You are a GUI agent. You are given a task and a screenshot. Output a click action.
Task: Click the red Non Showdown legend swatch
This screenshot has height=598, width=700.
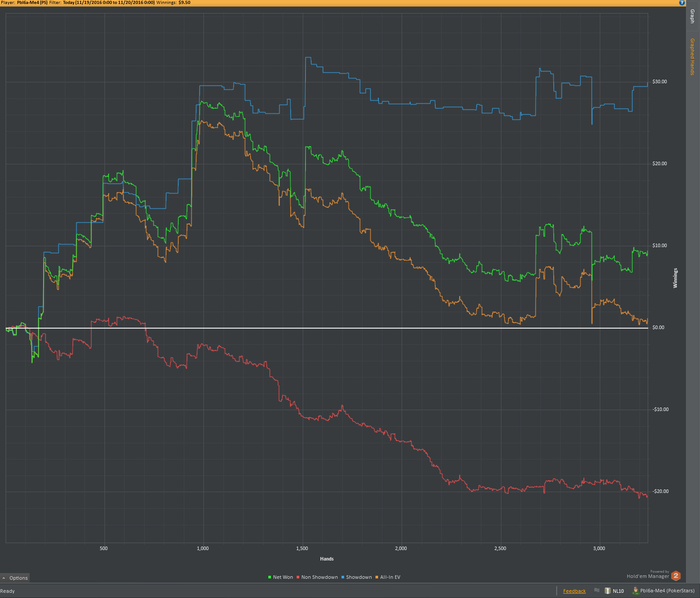click(298, 577)
